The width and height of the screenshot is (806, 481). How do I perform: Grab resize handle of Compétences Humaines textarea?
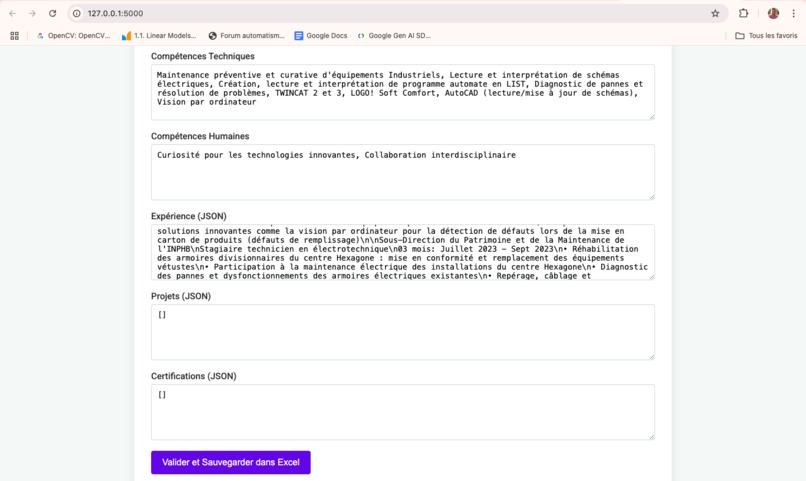coord(651,197)
